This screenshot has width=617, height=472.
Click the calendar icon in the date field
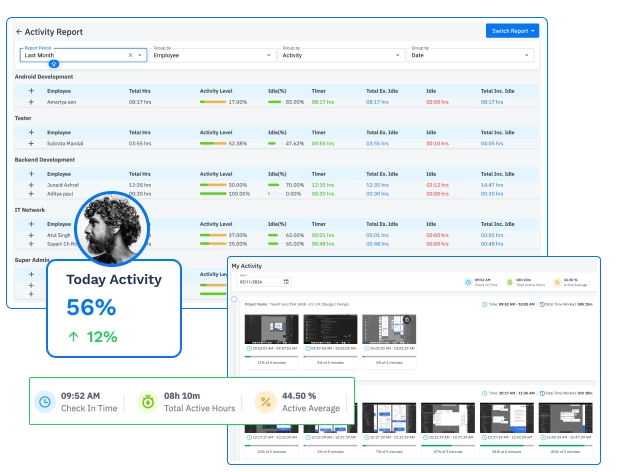[286, 282]
